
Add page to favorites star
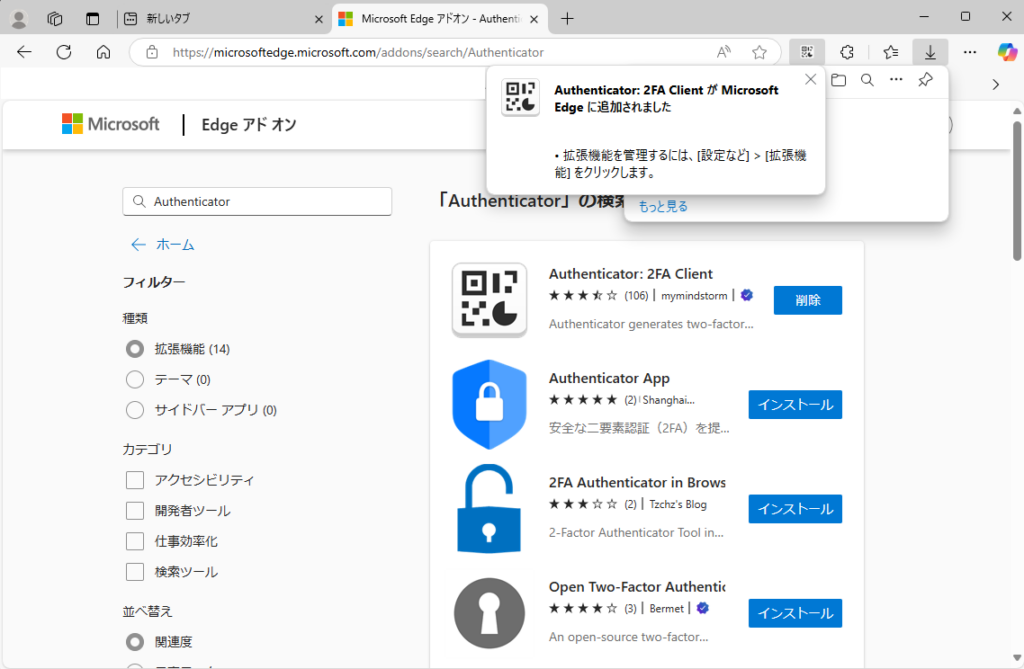(759, 52)
